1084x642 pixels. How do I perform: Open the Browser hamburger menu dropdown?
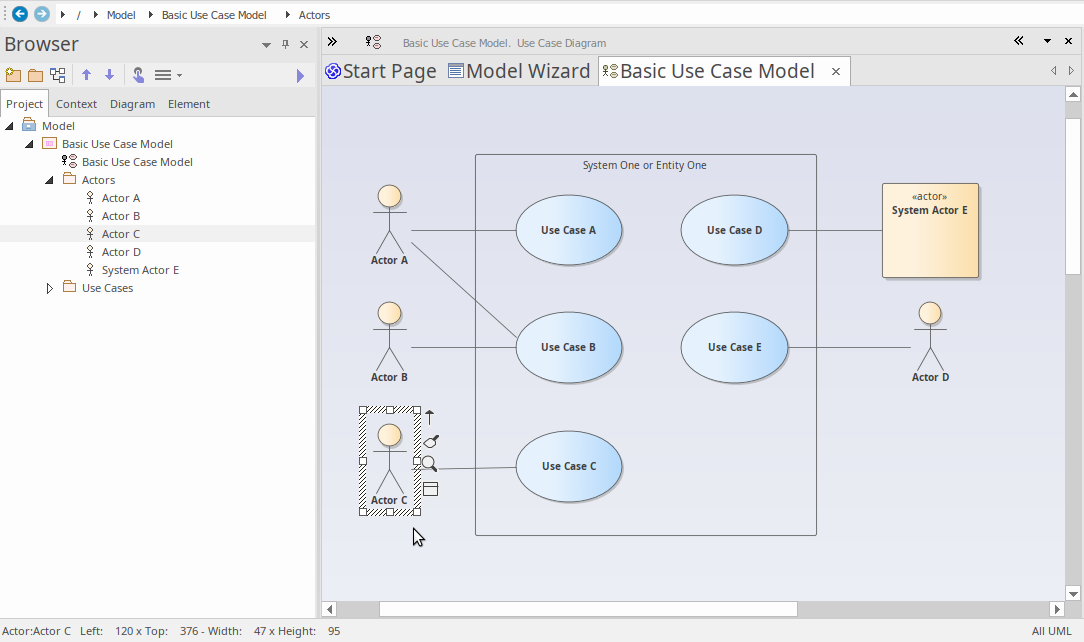pyautogui.click(x=168, y=75)
